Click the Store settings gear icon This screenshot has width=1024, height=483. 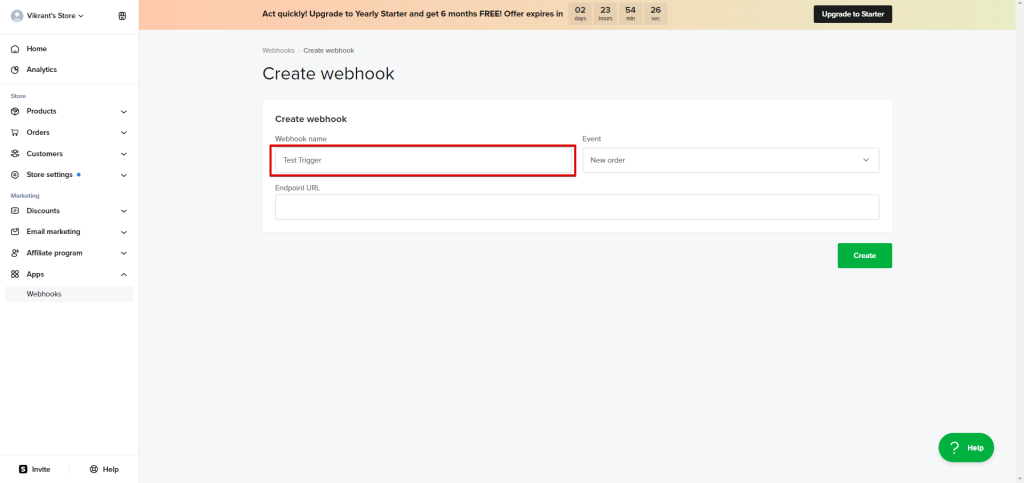tap(15, 175)
